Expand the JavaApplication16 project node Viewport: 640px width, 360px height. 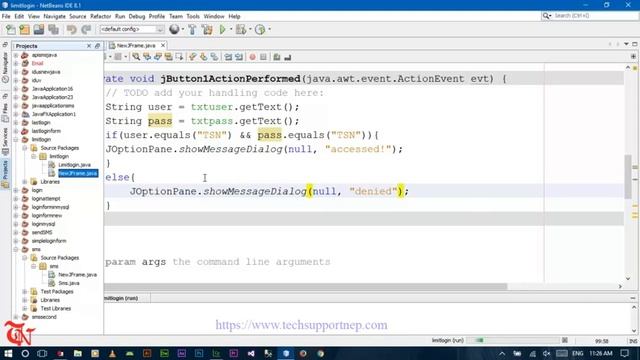coord(16,89)
